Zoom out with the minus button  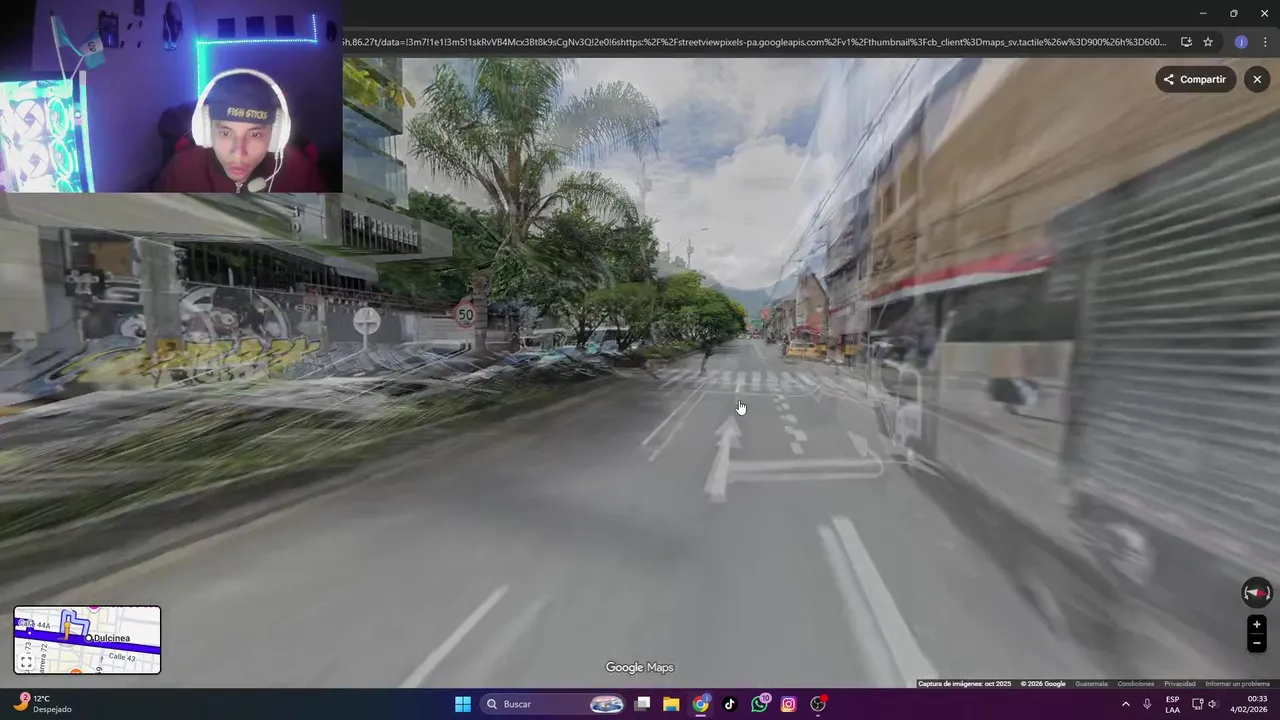(1257, 643)
